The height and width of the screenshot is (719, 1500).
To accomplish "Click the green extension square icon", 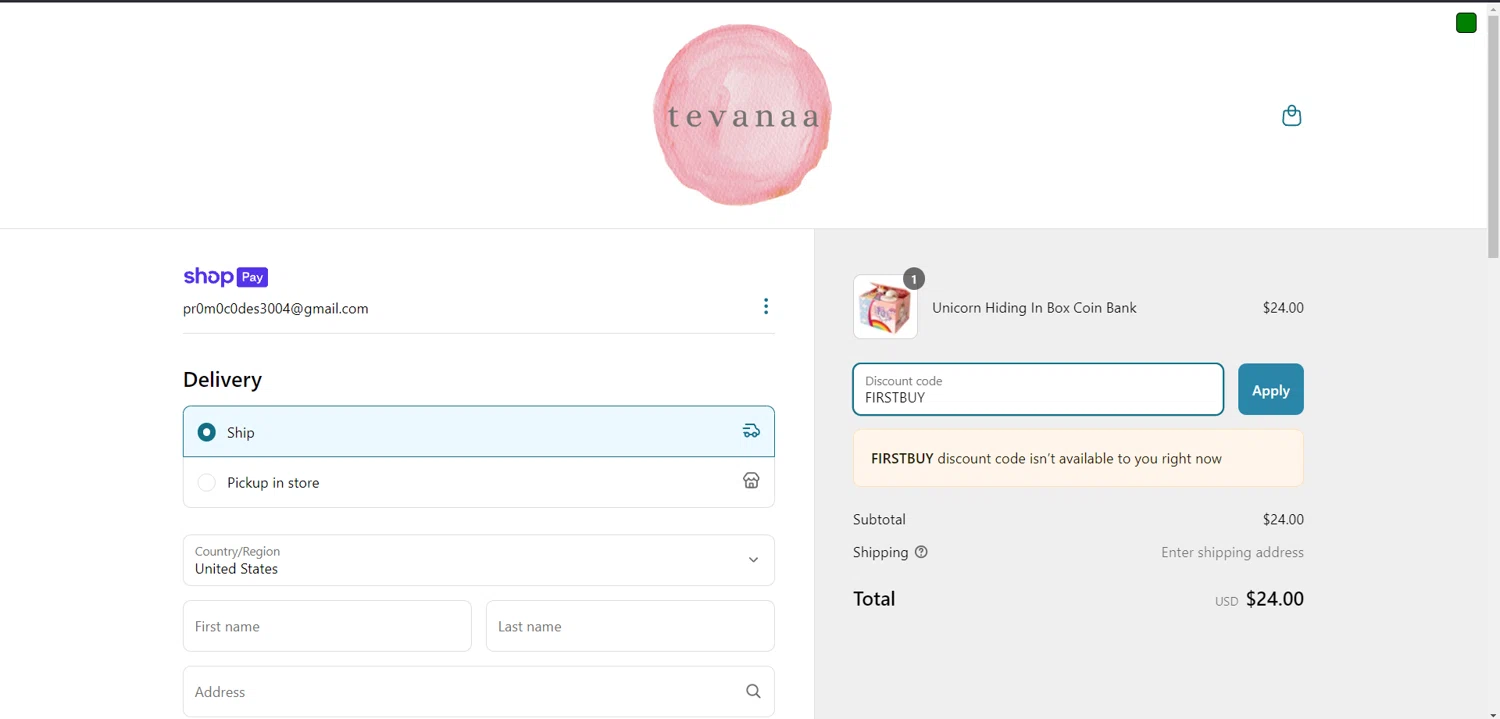I will pyautogui.click(x=1466, y=23).
